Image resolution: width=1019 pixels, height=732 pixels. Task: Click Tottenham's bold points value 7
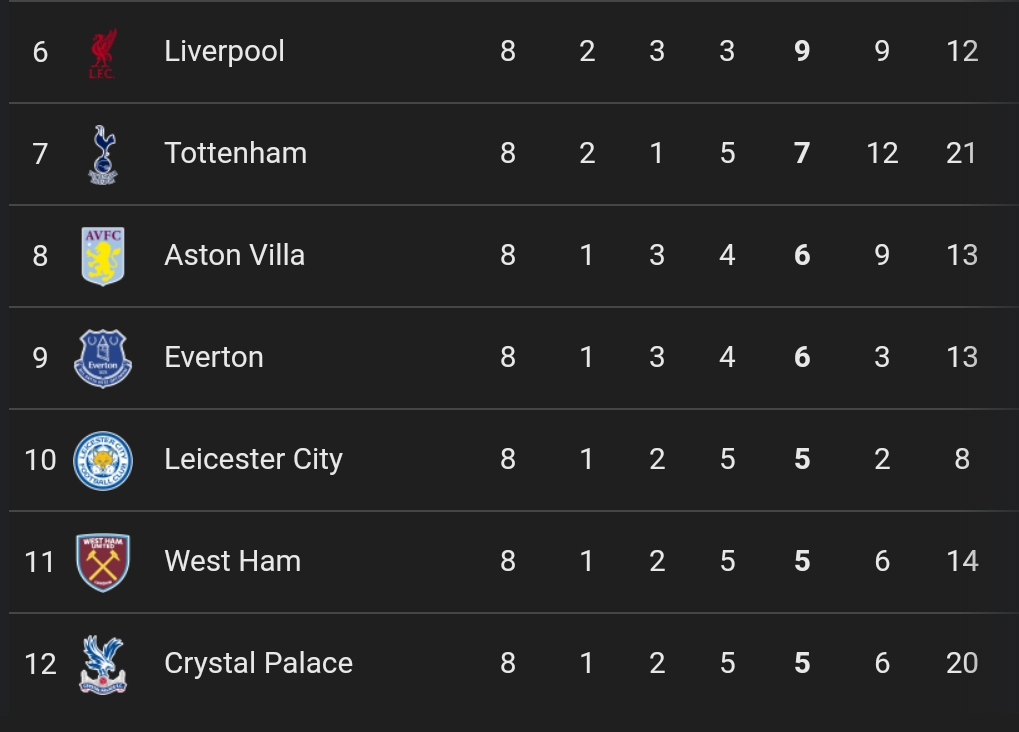[x=802, y=154]
